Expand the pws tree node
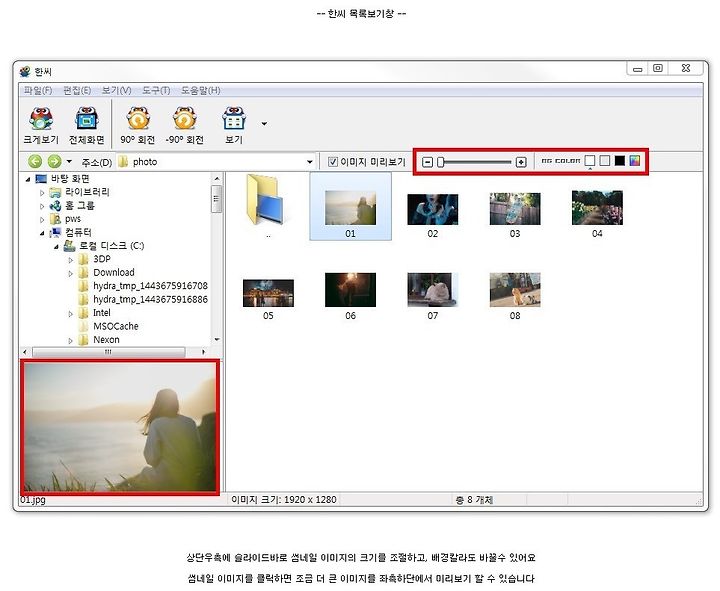 (x=42, y=220)
